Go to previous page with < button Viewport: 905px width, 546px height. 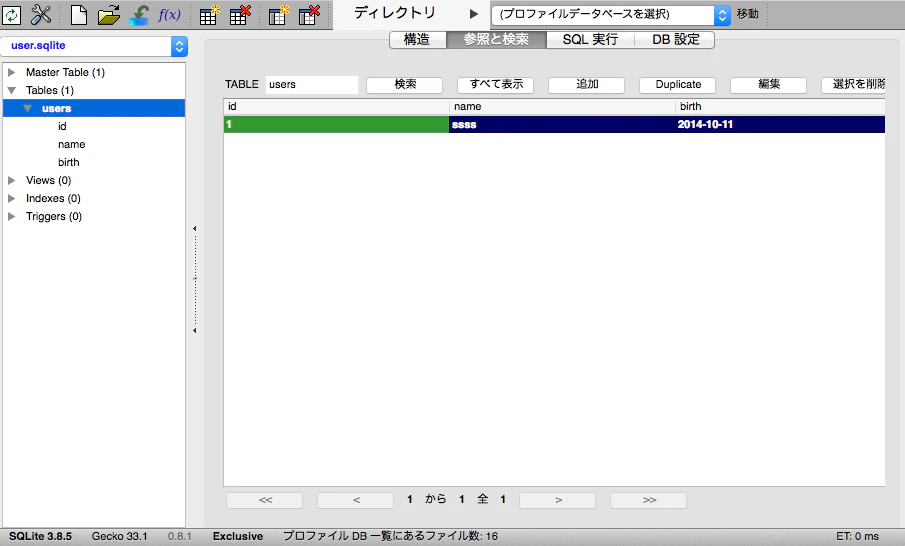click(x=356, y=500)
